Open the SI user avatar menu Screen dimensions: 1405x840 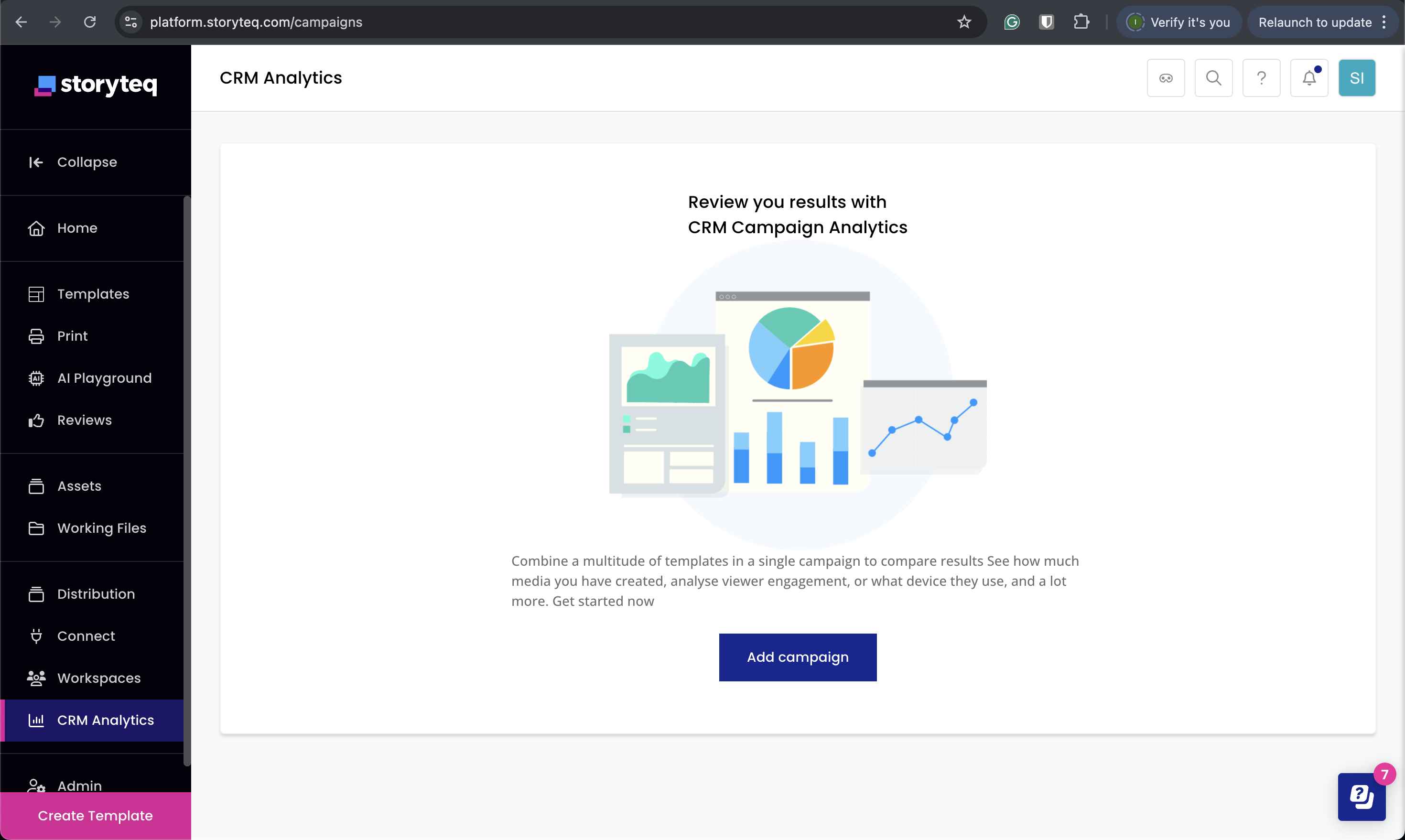click(1357, 78)
